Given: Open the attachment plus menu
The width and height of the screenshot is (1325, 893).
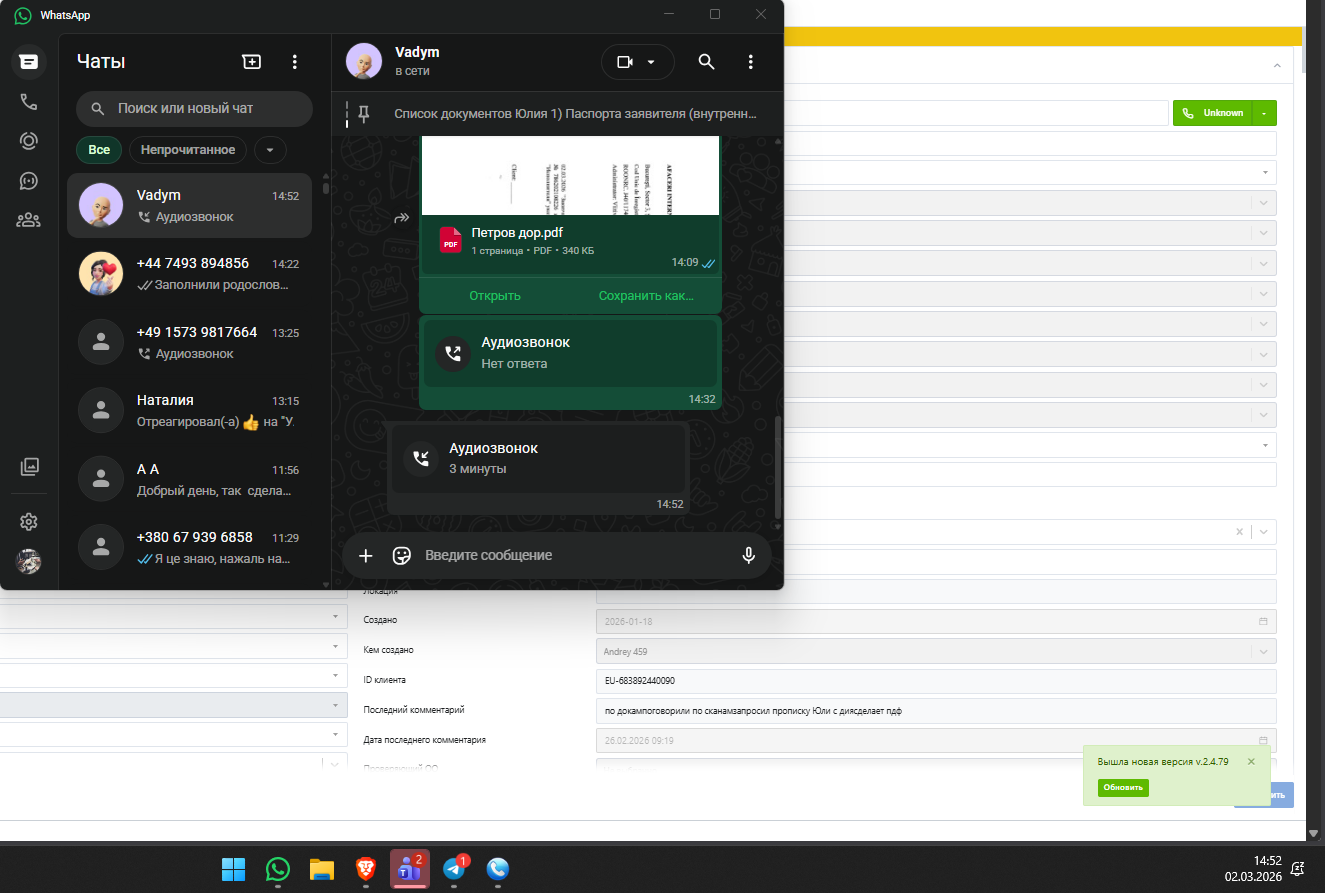Looking at the screenshot, I should tap(366, 556).
